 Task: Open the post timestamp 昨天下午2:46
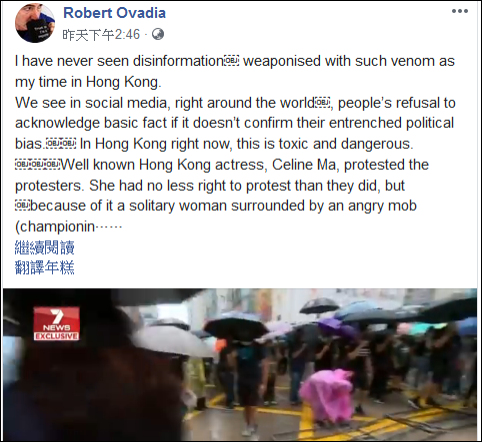click(101, 34)
